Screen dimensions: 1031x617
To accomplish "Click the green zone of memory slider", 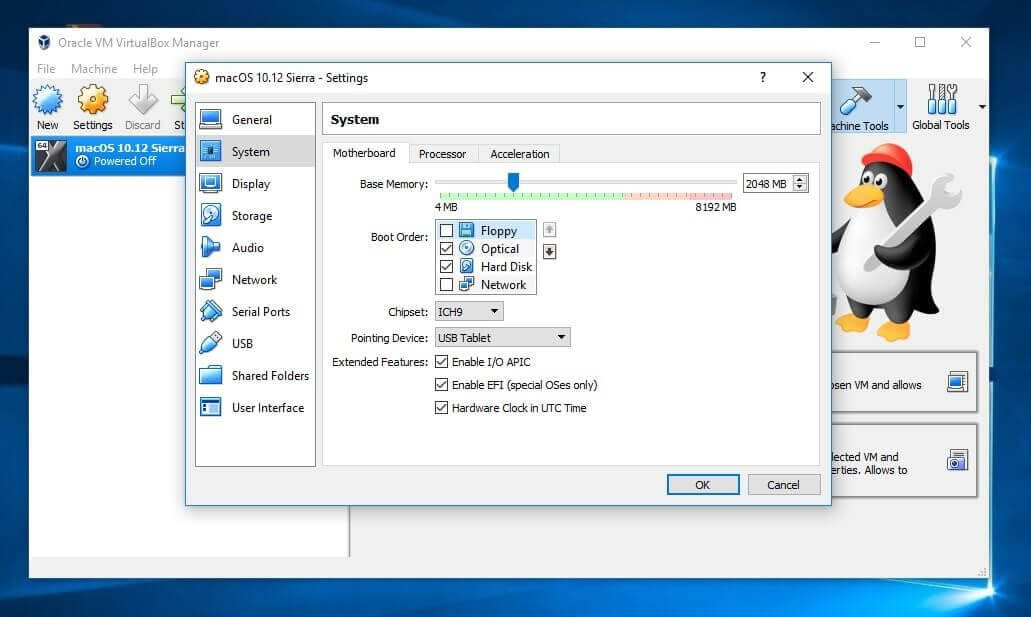I will click(x=531, y=196).
